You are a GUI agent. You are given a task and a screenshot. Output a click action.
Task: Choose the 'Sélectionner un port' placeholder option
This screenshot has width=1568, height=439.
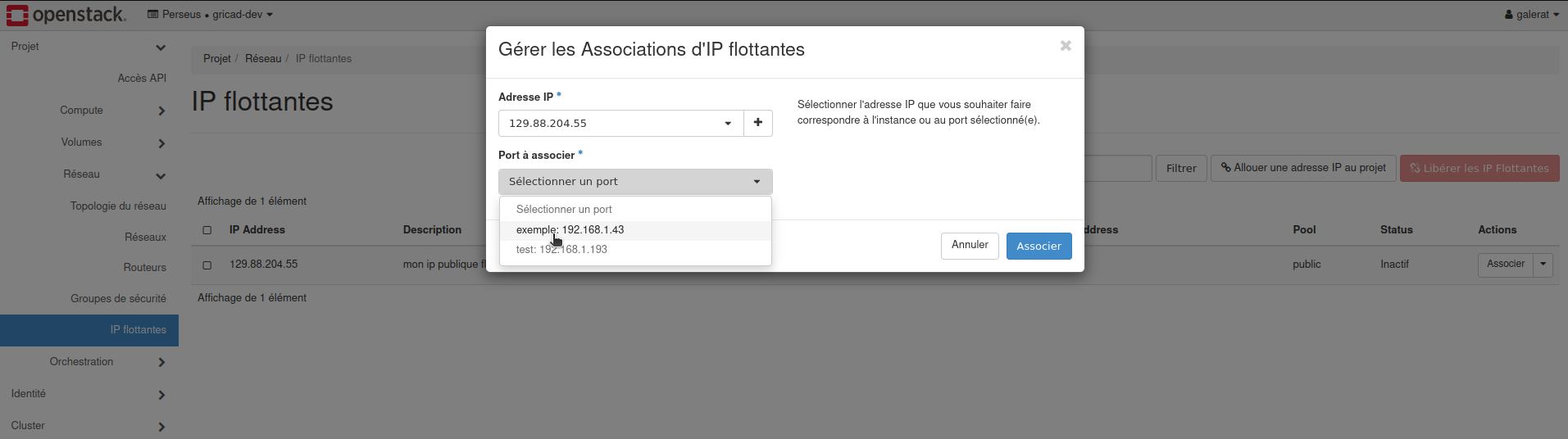tap(635, 210)
